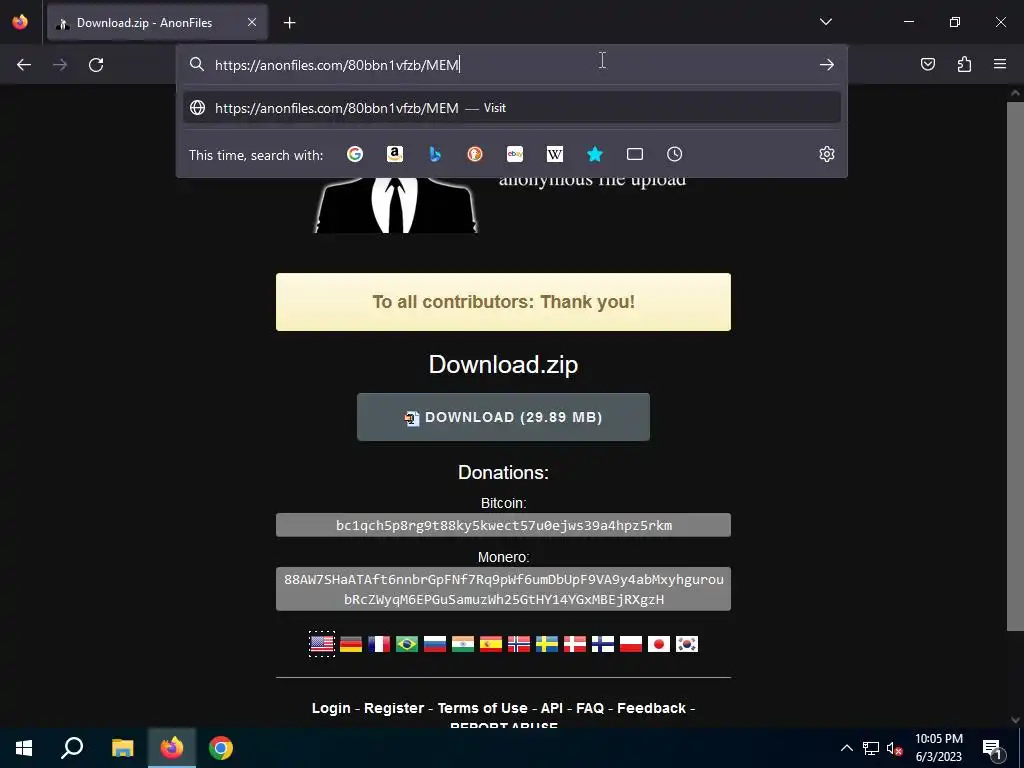Viewport: 1024px width, 768px height.
Task: Click the page vertical scrollbar thumb
Action: [x=1015, y=366]
